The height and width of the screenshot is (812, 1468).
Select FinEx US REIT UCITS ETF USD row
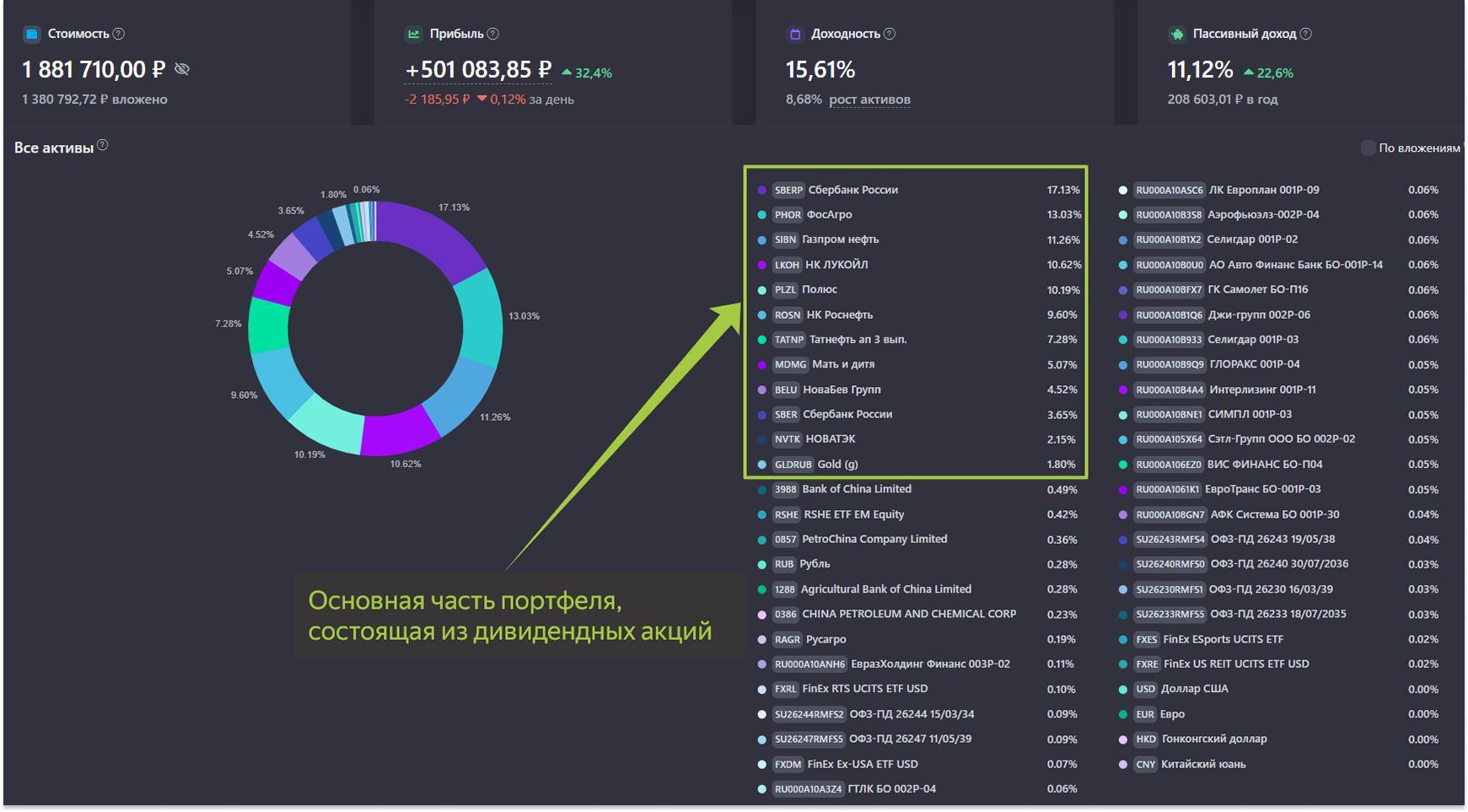1278,664
